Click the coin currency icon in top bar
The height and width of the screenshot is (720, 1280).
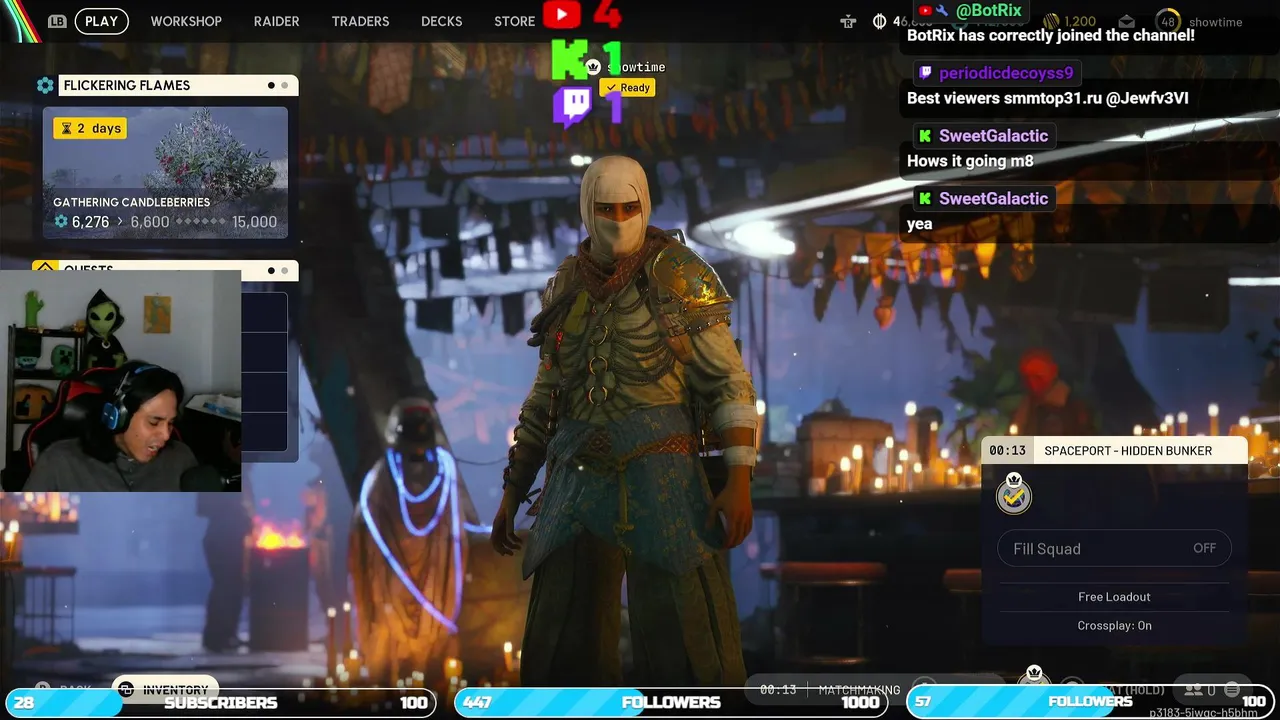click(880, 21)
